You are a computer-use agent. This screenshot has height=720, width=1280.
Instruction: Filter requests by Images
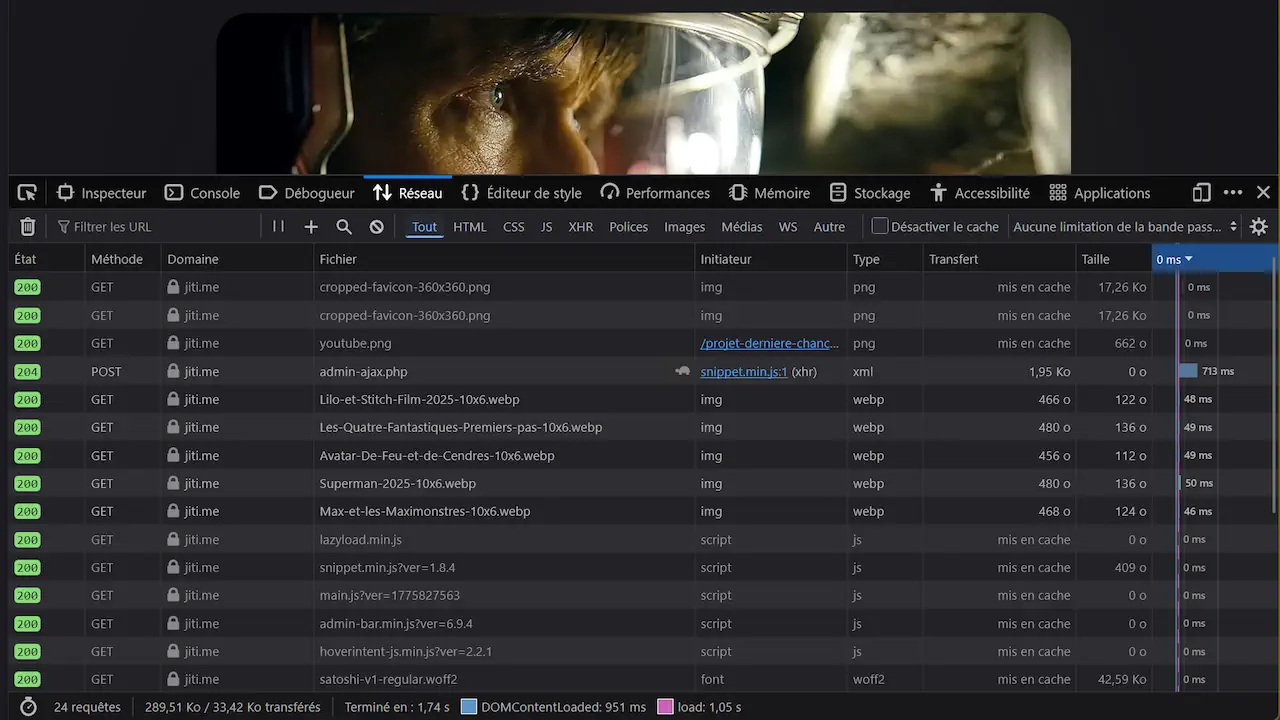[x=684, y=227]
